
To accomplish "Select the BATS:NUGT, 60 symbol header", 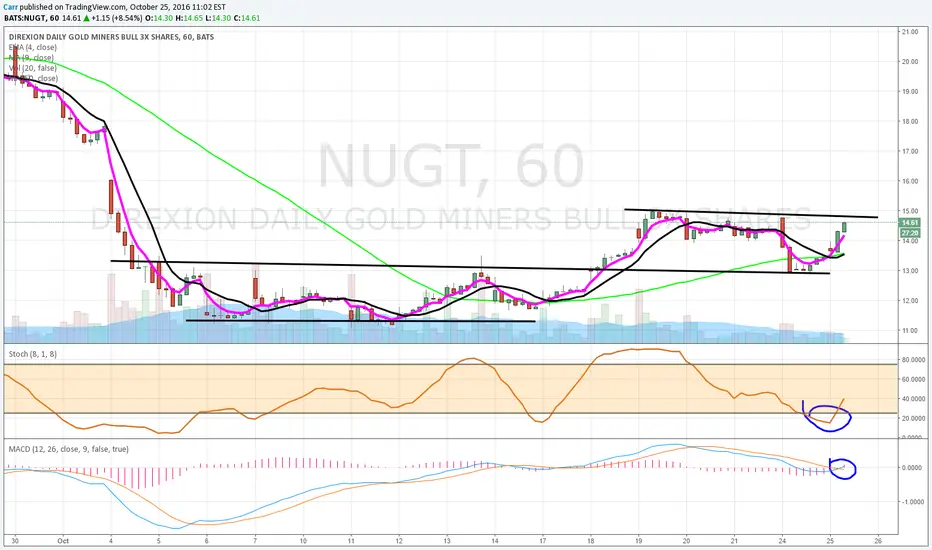I will (x=32, y=18).
